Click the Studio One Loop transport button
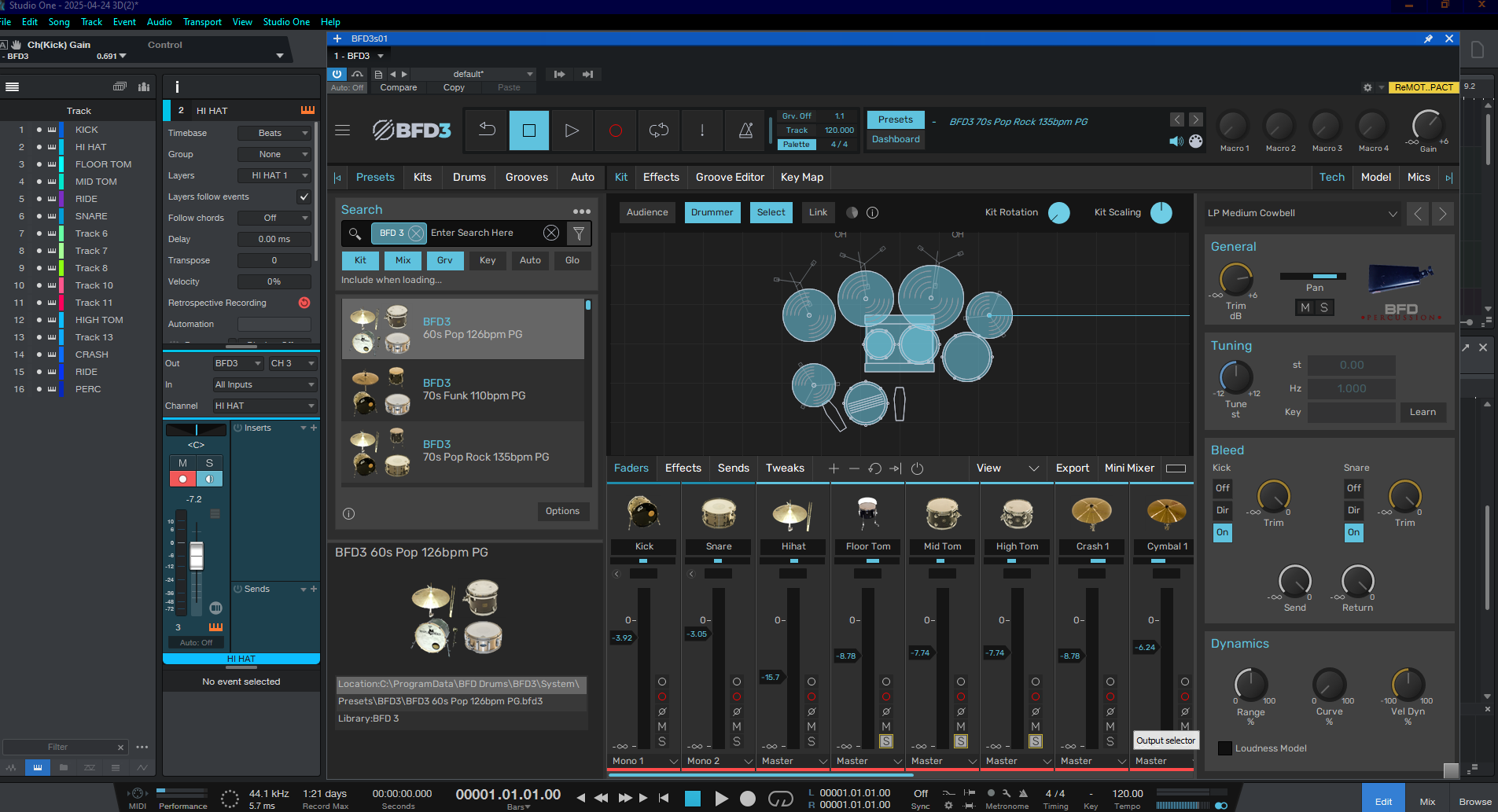1498x812 pixels. [780, 799]
